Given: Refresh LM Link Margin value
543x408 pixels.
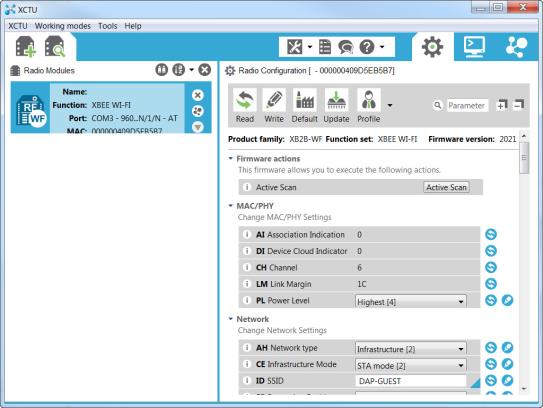Looking at the screenshot, I should pos(491,284).
